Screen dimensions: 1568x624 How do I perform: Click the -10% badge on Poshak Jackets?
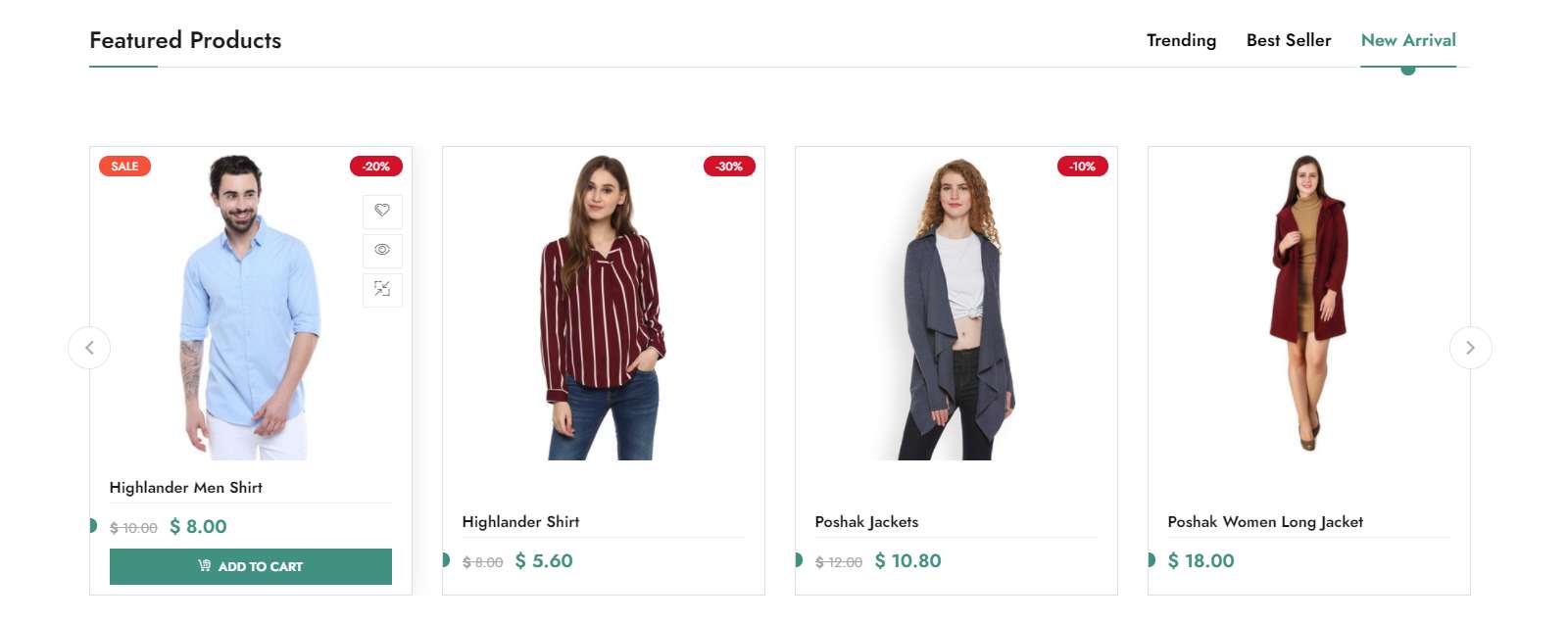tap(1082, 167)
